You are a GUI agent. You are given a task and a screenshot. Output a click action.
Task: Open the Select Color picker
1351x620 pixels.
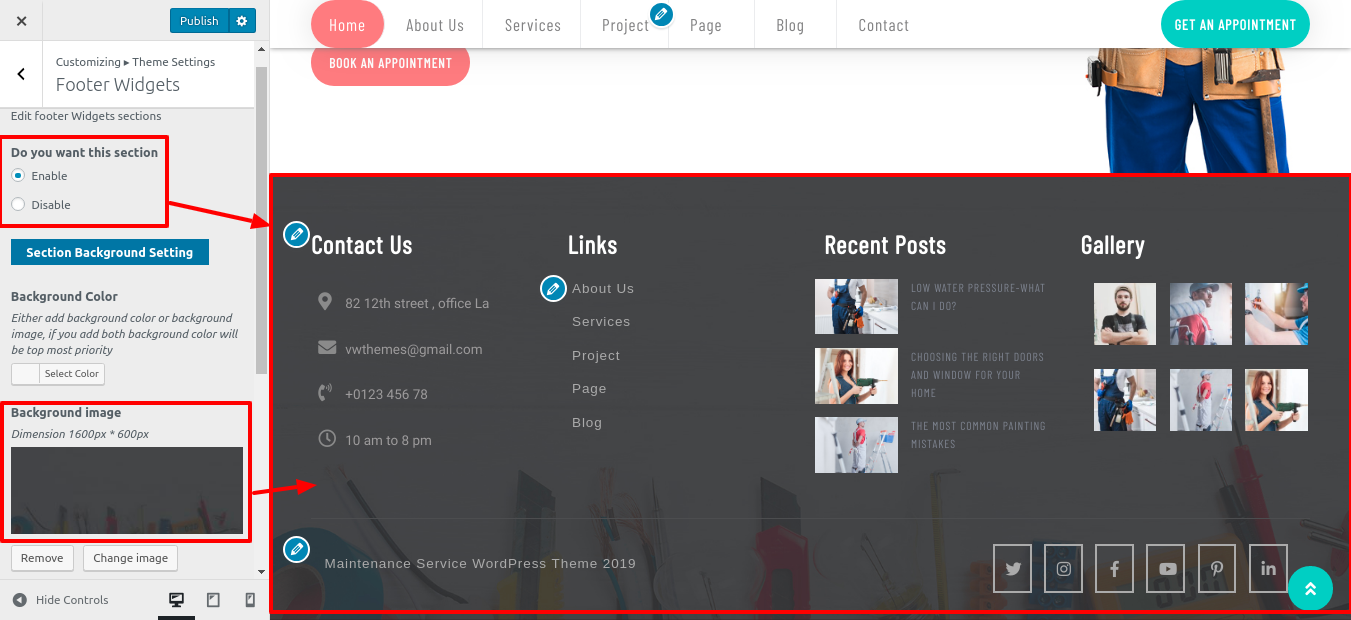click(x=58, y=373)
